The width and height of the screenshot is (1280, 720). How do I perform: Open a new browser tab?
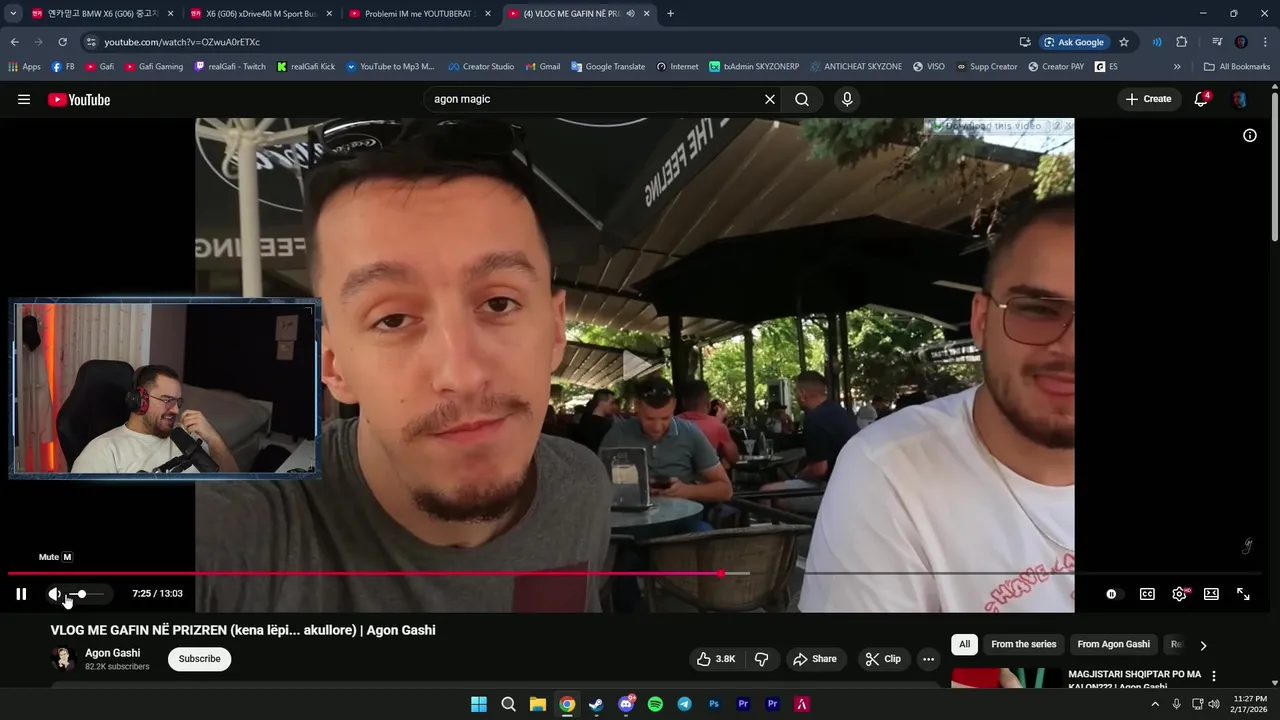coord(670,14)
